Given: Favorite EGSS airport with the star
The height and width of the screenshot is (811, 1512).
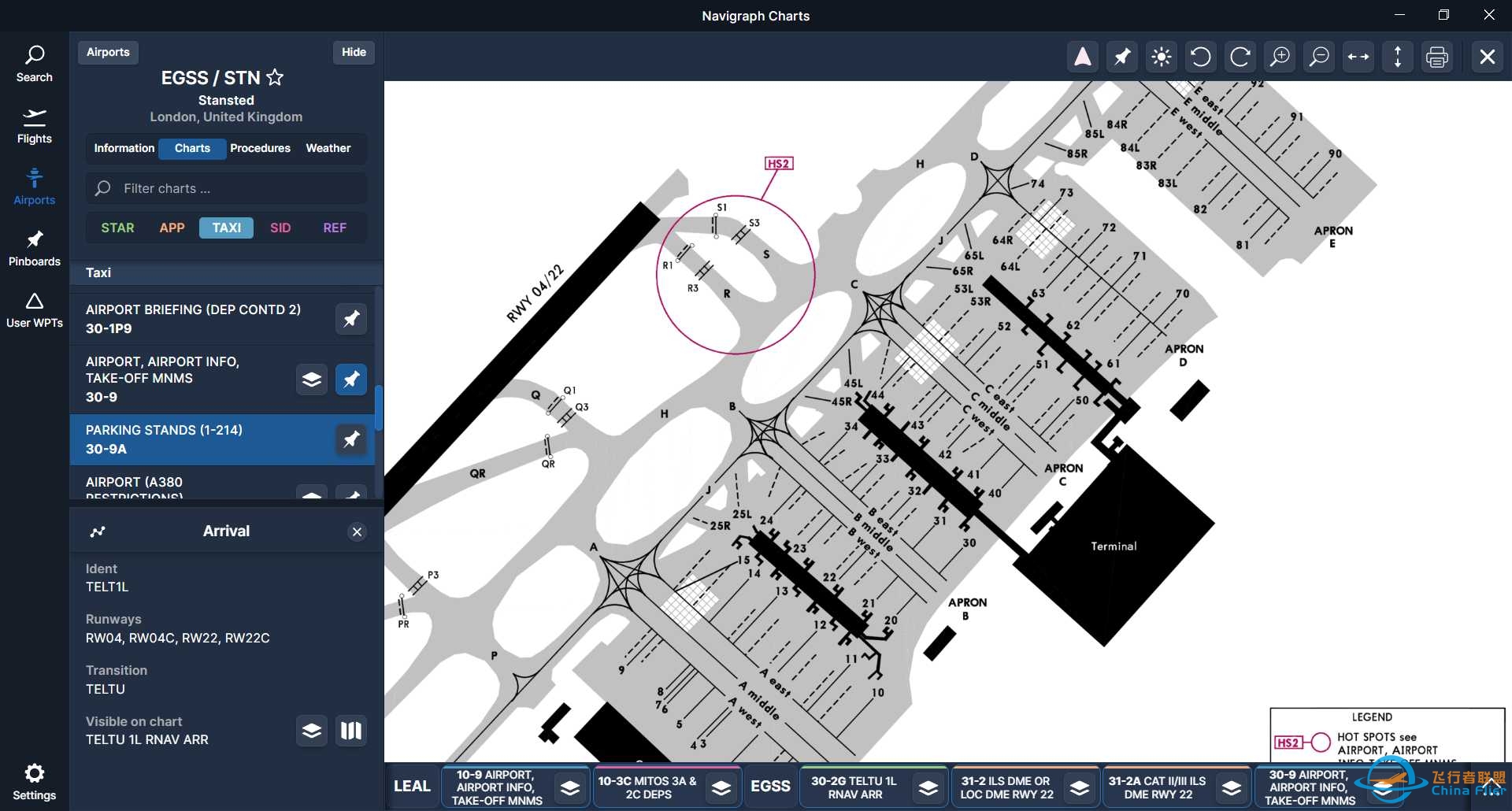Looking at the screenshot, I should click(x=275, y=77).
